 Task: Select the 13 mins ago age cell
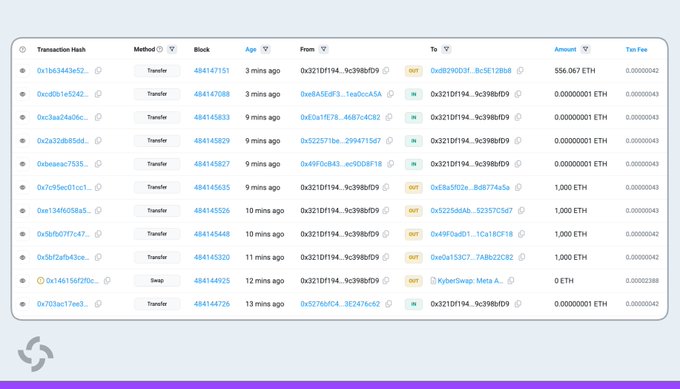coord(265,304)
